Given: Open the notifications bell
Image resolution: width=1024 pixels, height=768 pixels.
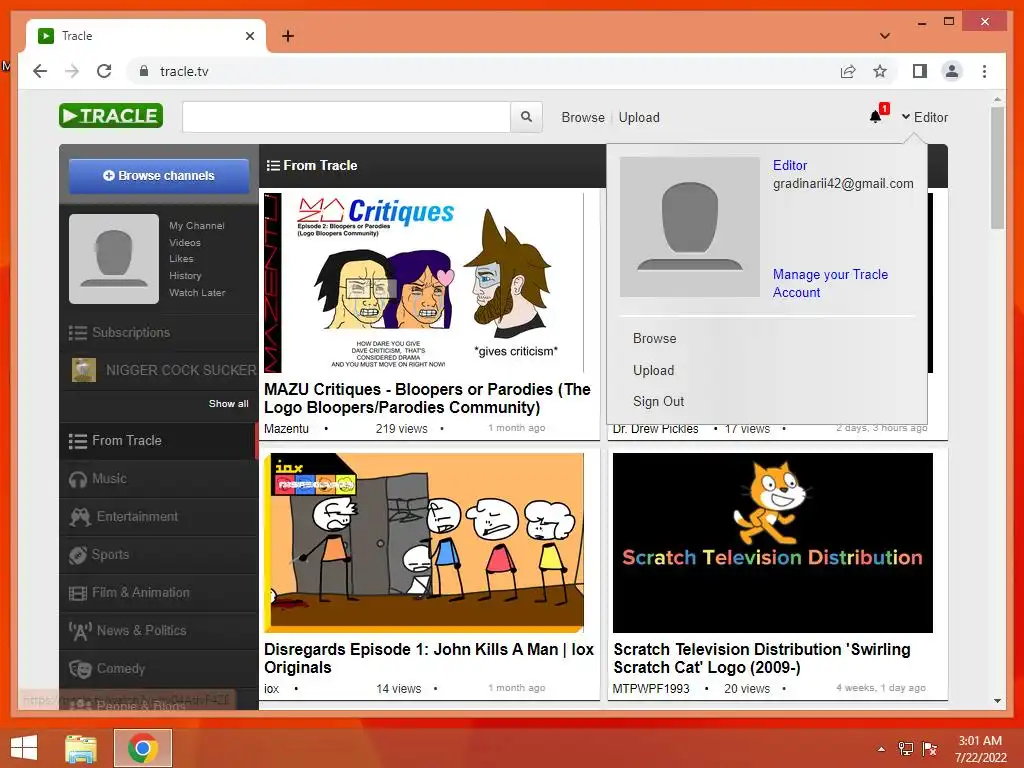Looking at the screenshot, I should point(875,117).
